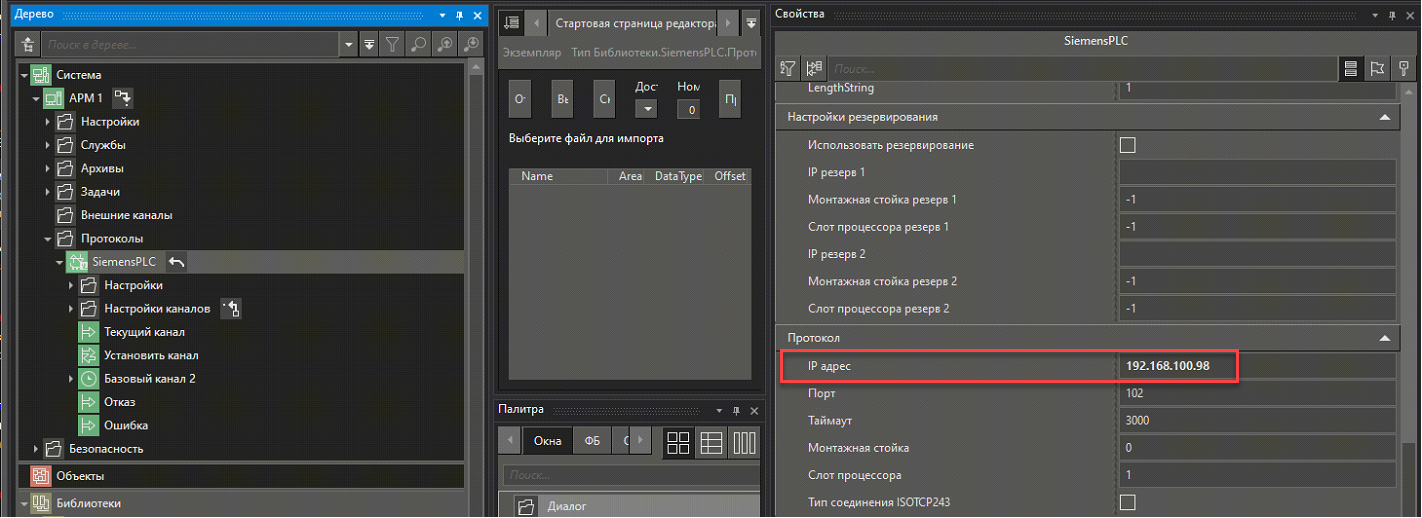This screenshot has width=1422, height=518.
Task: Click the filter funnel icon in Дерево toolbar
Action: pyautogui.click(x=393, y=45)
